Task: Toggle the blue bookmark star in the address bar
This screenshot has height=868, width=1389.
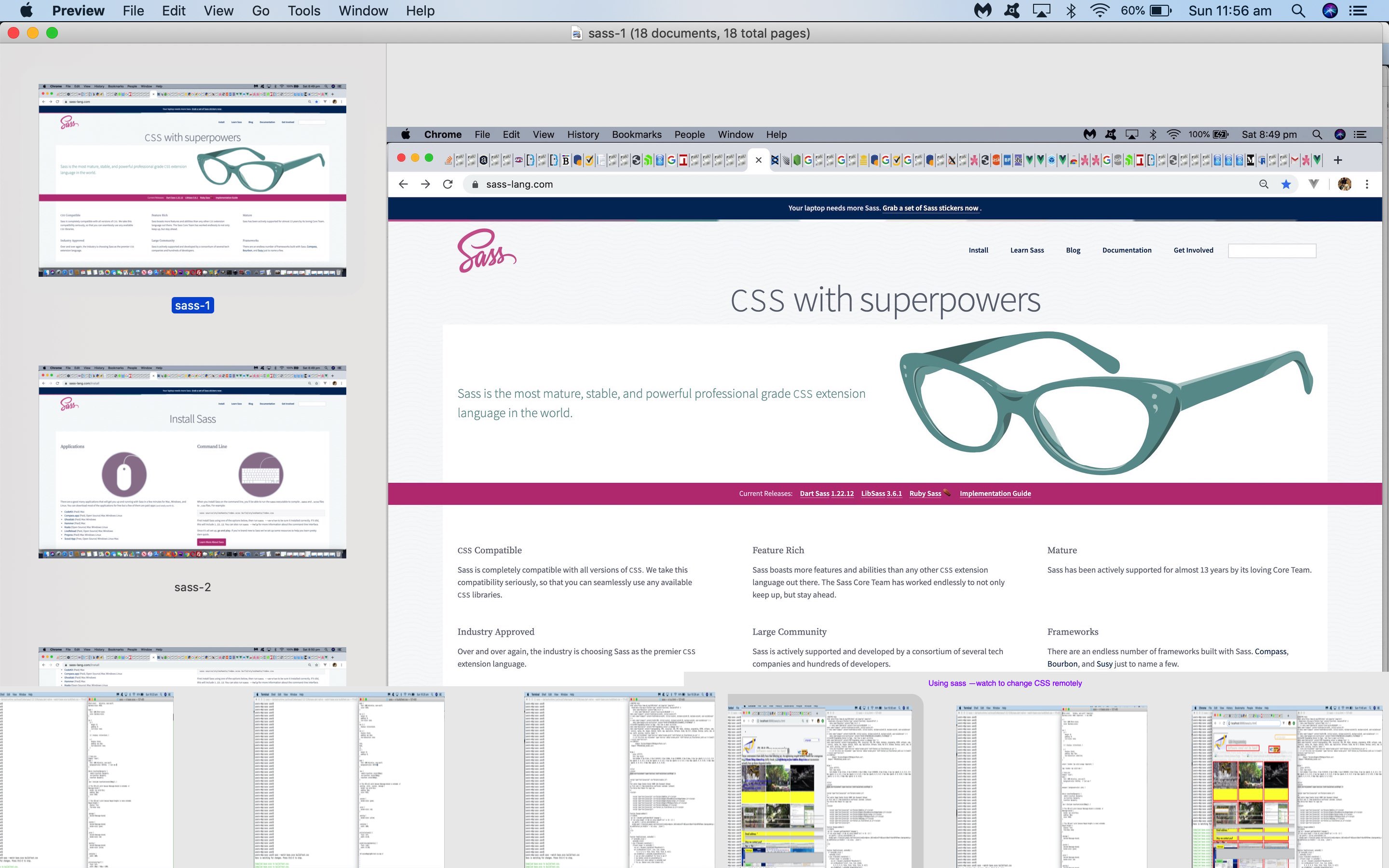Action: click(1286, 184)
